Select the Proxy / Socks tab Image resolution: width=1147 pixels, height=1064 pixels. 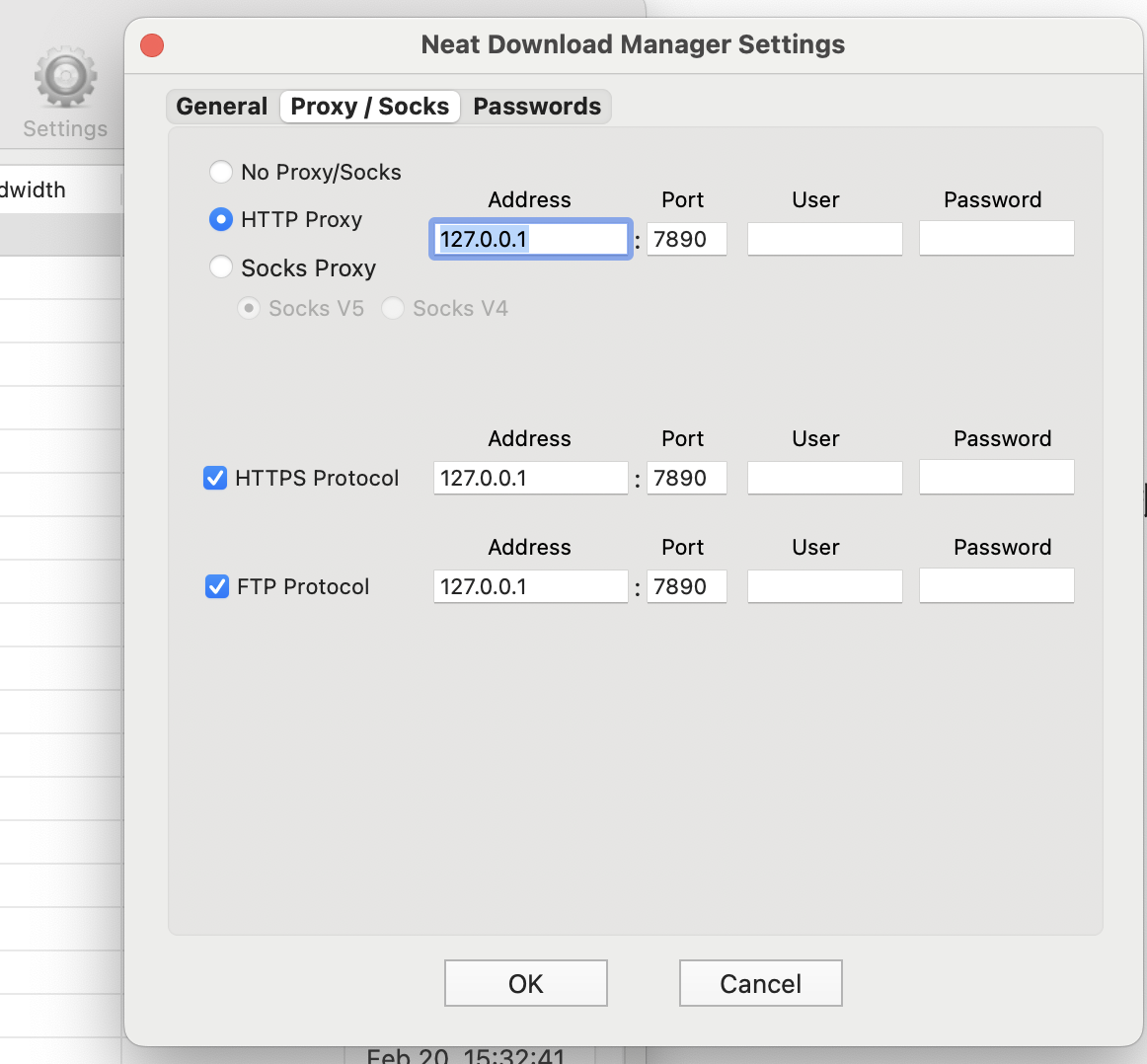point(370,107)
